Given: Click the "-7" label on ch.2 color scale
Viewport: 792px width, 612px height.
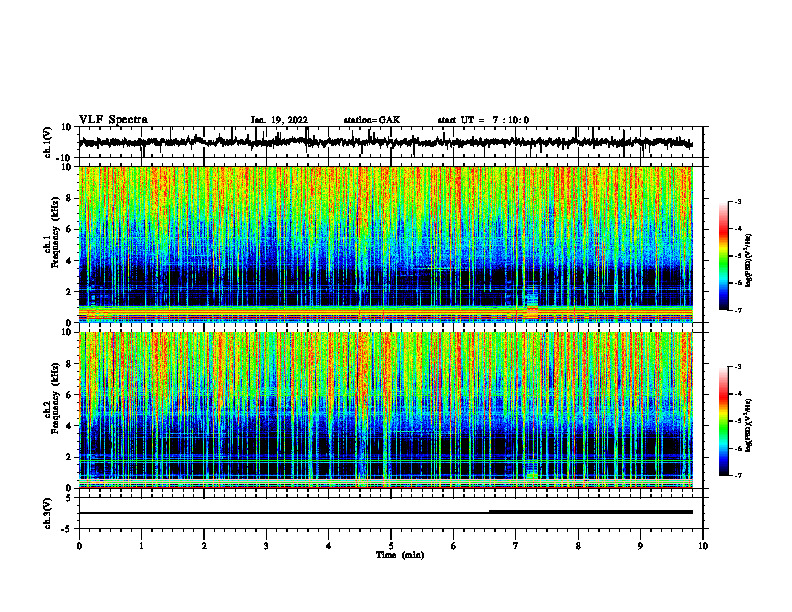Looking at the screenshot, I should point(737,475).
